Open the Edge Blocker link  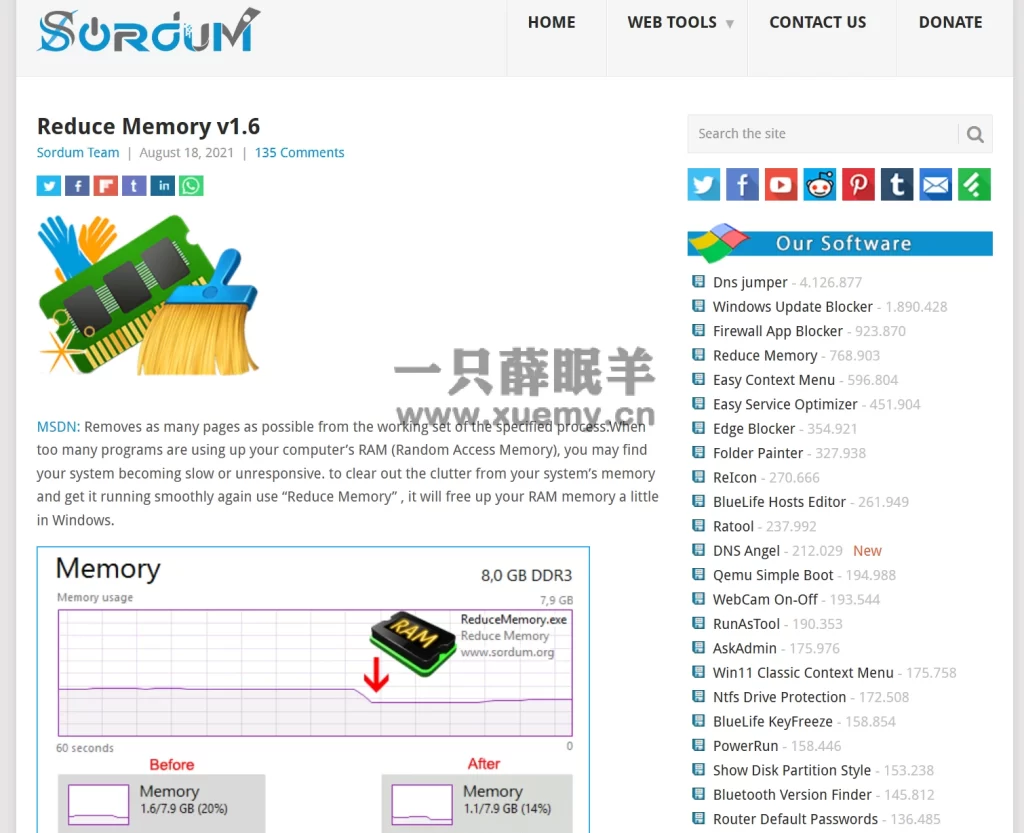754,429
